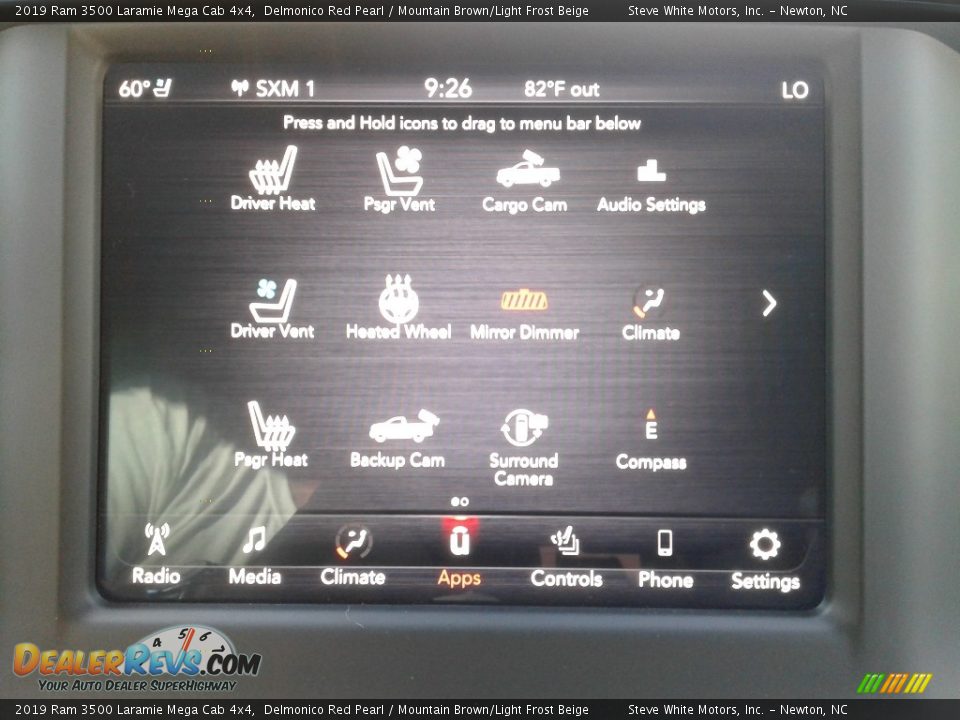Turn on Psgr Heat seat icon
This screenshot has width=960, height=720.
pyautogui.click(x=271, y=433)
